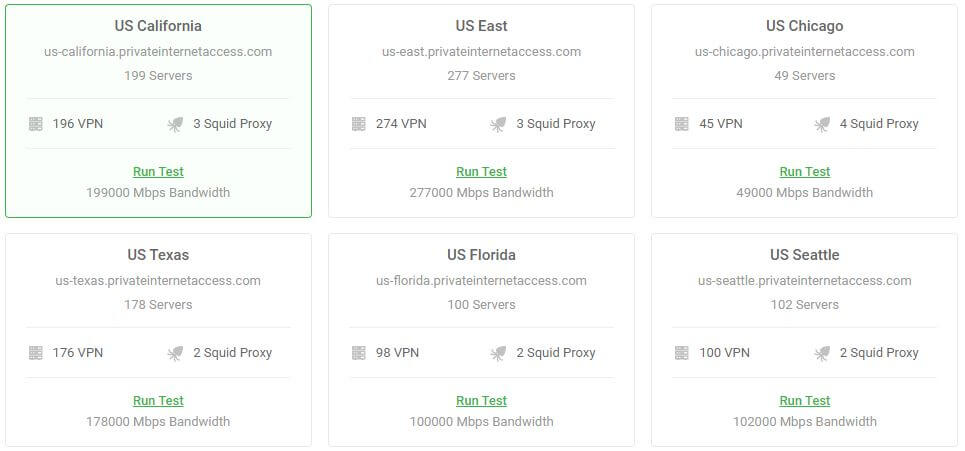Run Test for US Chicago
This screenshot has width=965, height=451.
[805, 172]
